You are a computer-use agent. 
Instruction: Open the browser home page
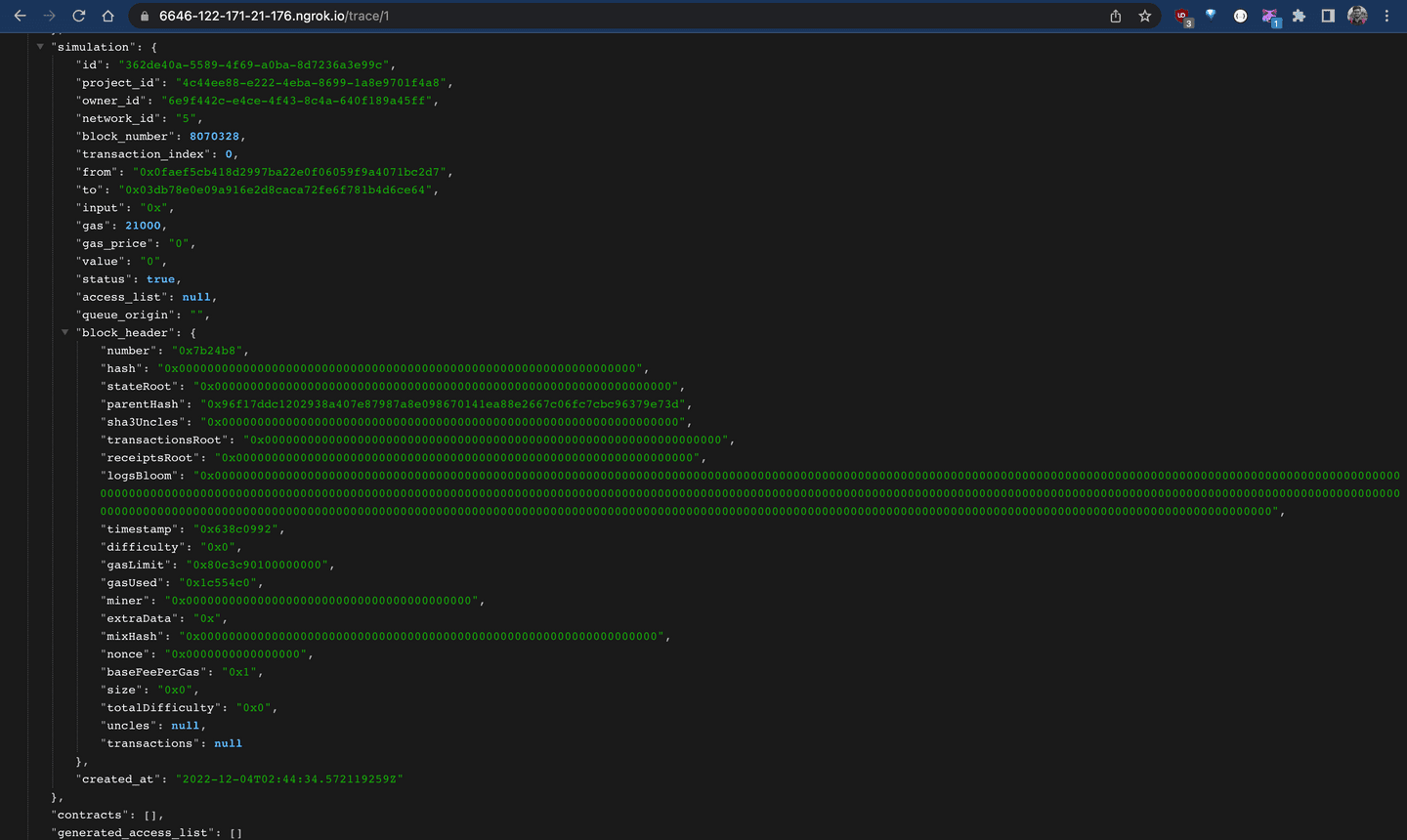click(108, 16)
